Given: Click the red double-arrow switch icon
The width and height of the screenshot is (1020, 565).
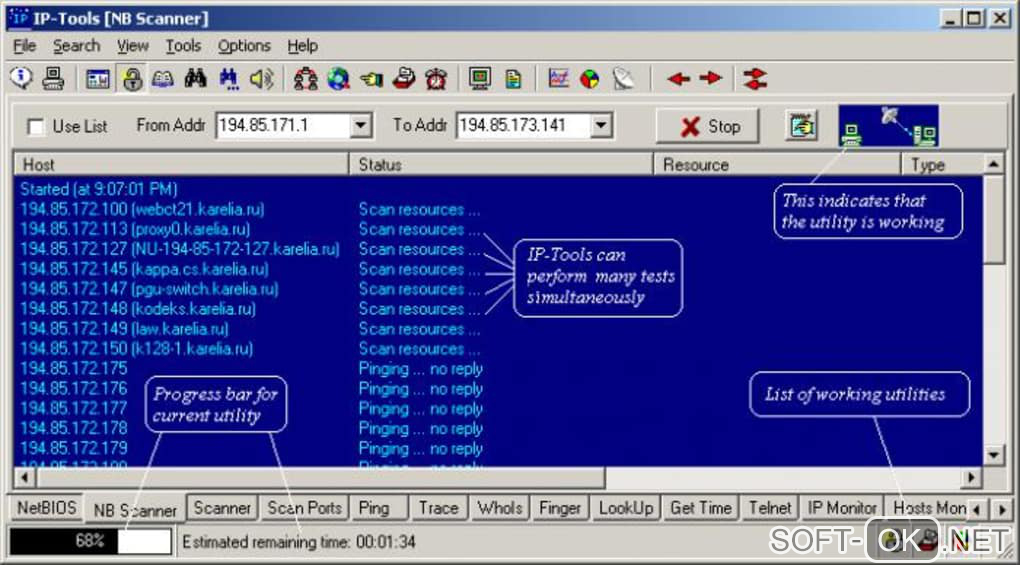Looking at the screenshot, I should (755, 79).
